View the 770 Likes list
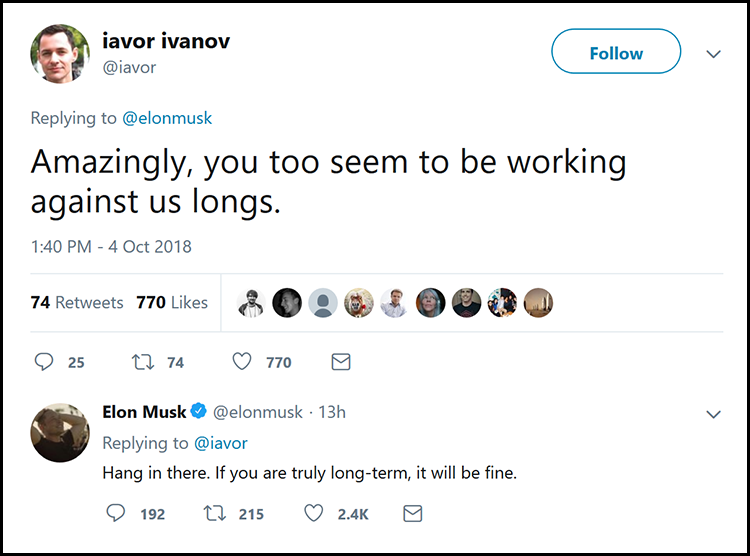750x556 pixels. click(x=172, y=302)
